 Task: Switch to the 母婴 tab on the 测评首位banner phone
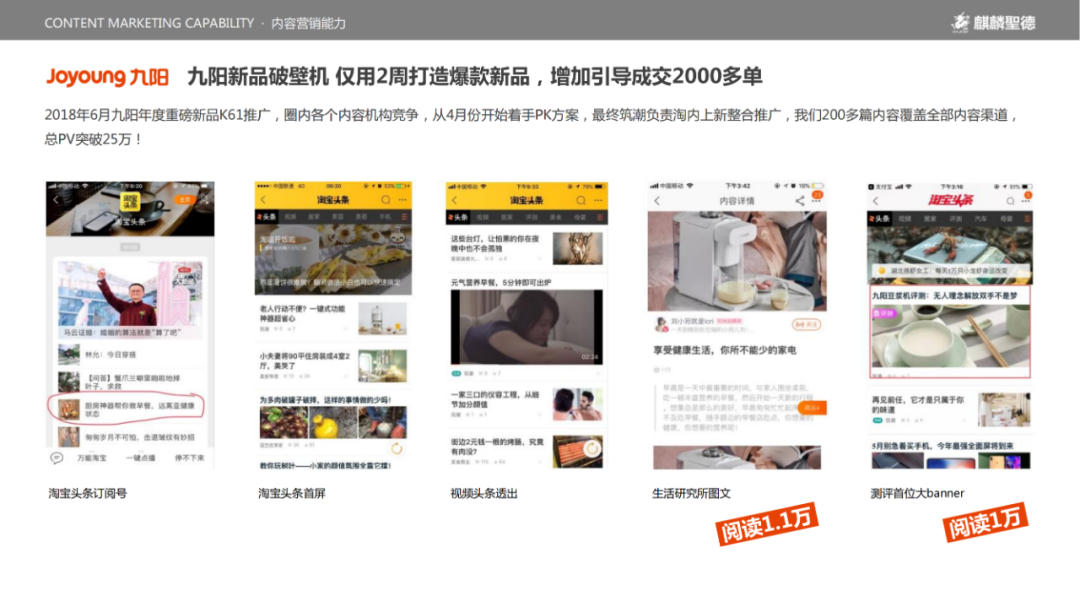point(1006,218)
